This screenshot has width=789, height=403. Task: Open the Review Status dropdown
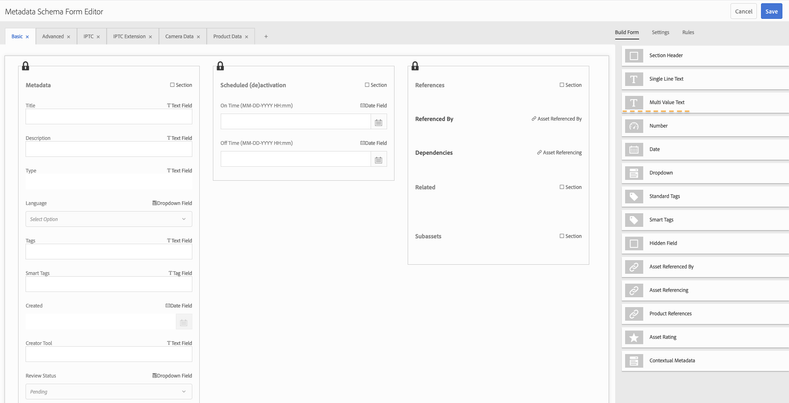pos(109,391)
